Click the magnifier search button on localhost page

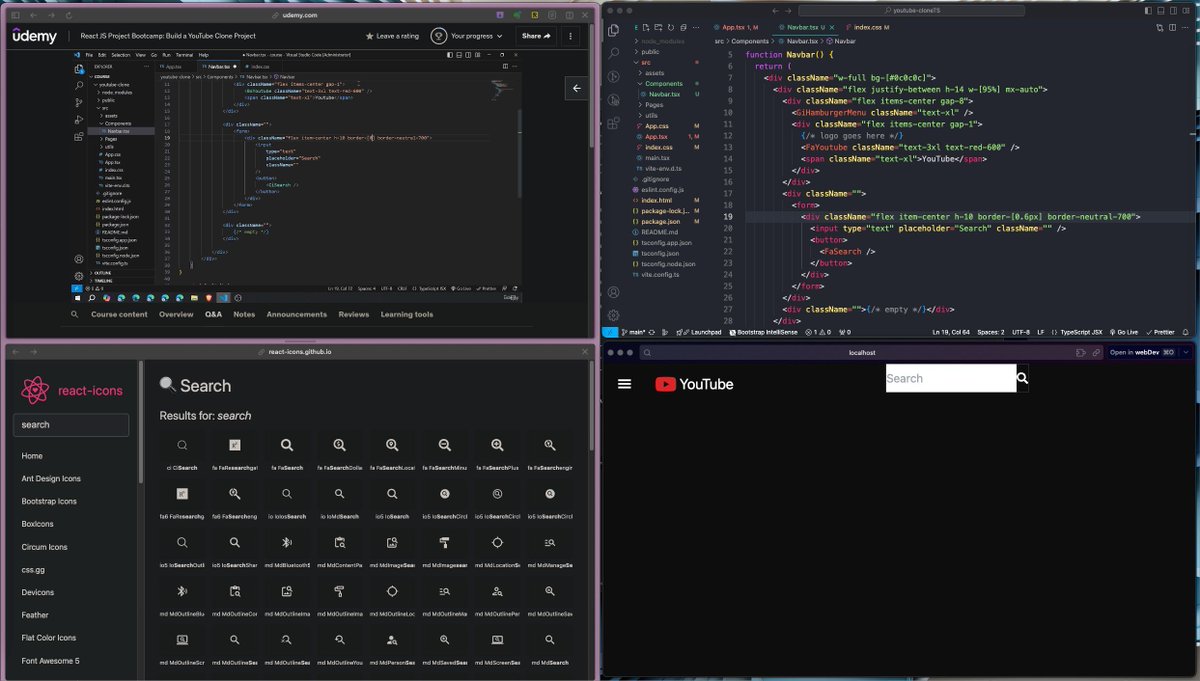click(x=1022, y=378)
